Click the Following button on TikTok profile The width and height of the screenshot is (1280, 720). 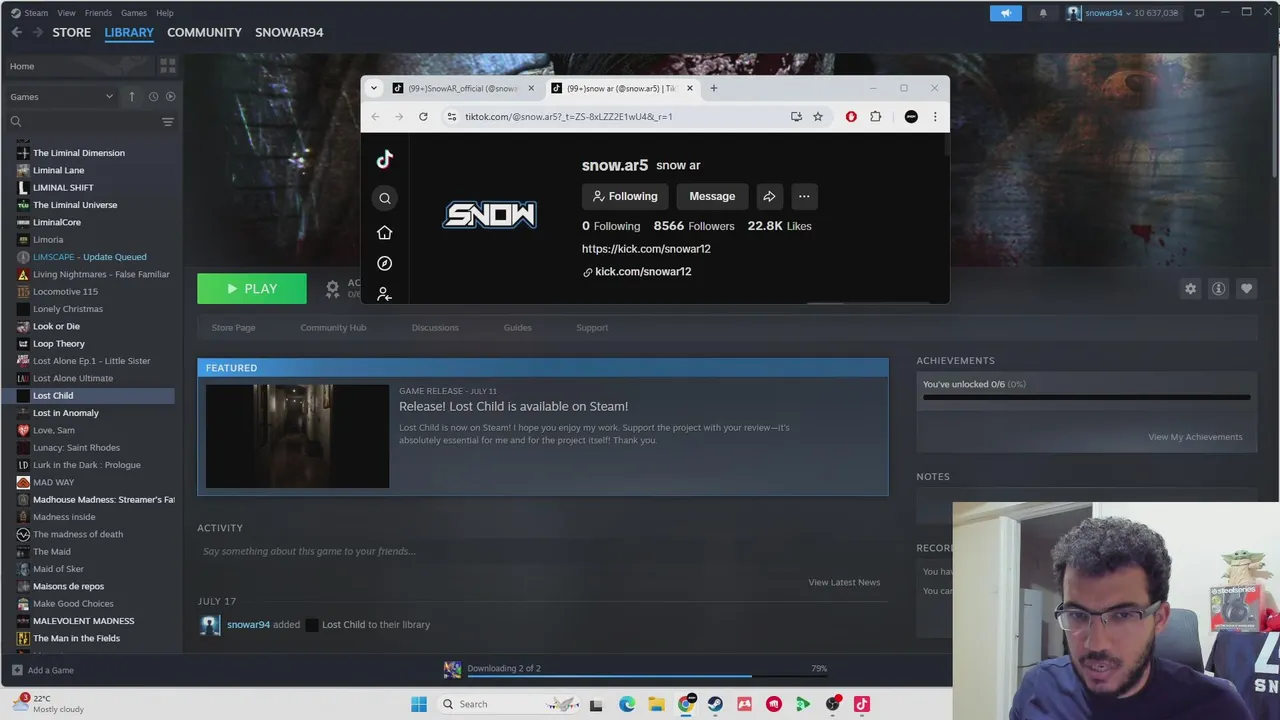click(x=625, y=196)
